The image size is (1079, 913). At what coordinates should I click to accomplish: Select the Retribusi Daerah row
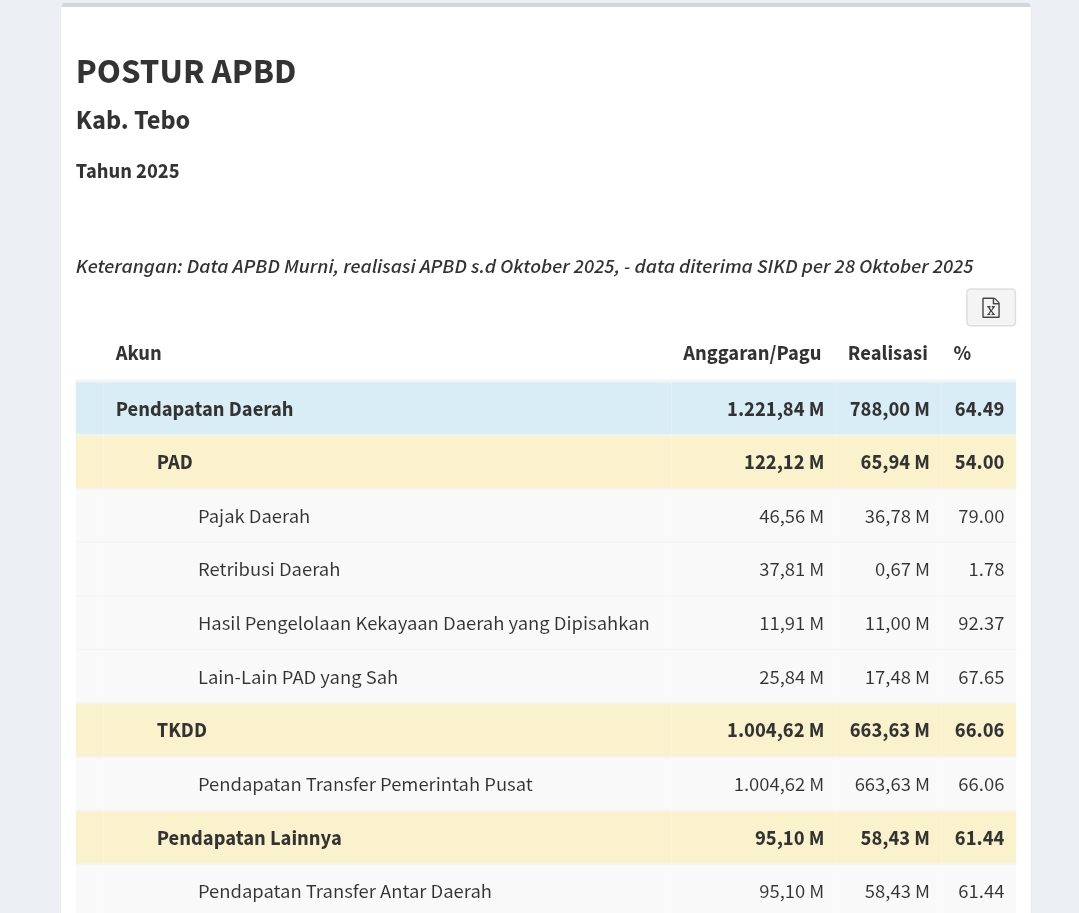point(268,568)
